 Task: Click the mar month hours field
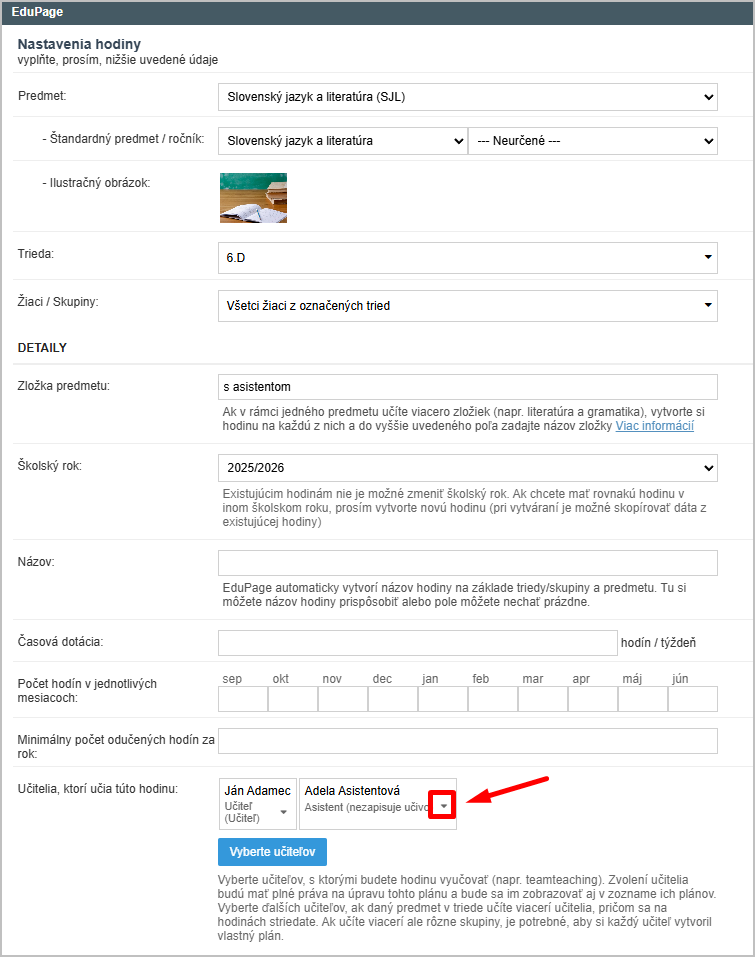click(x=542, y=699)
